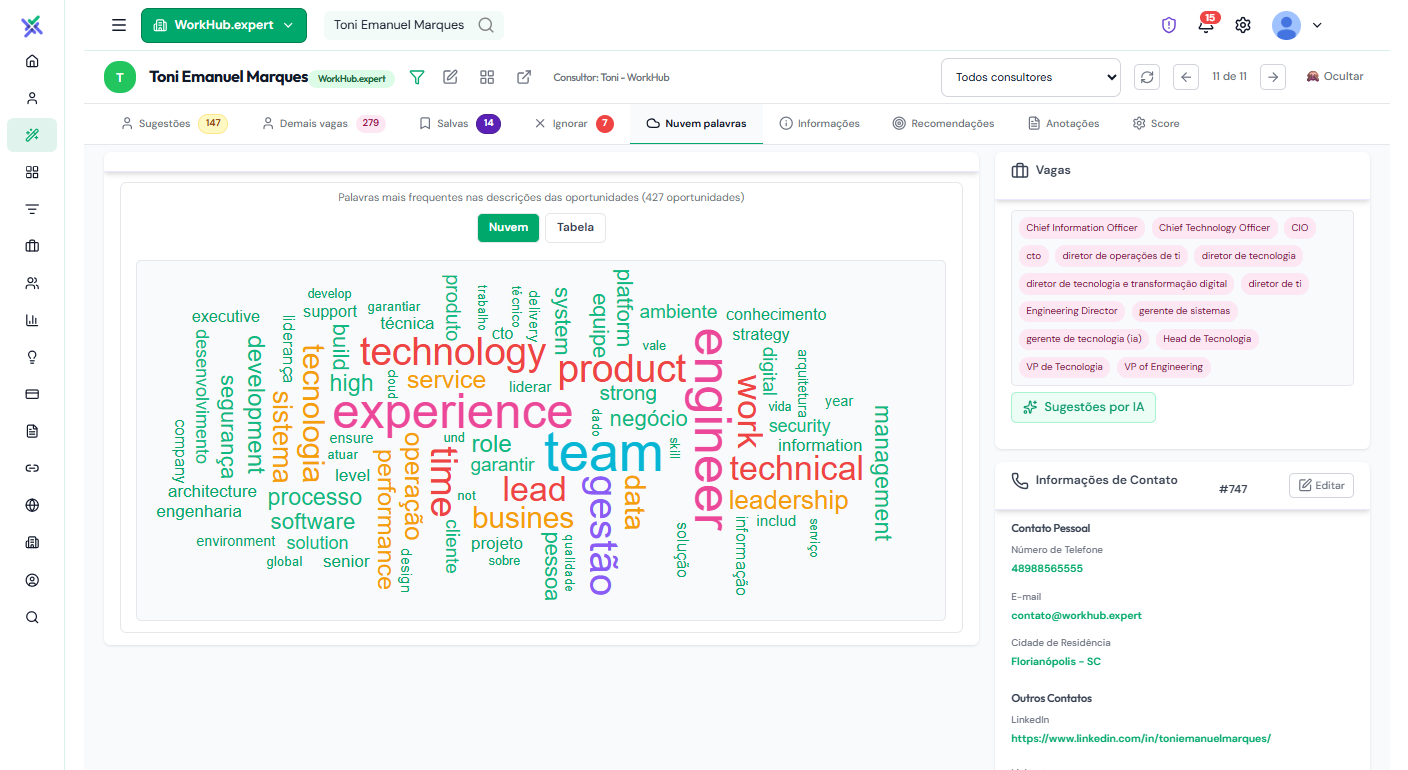
Task: Open the Home icon in the sidebar
Action: (32, 61)
